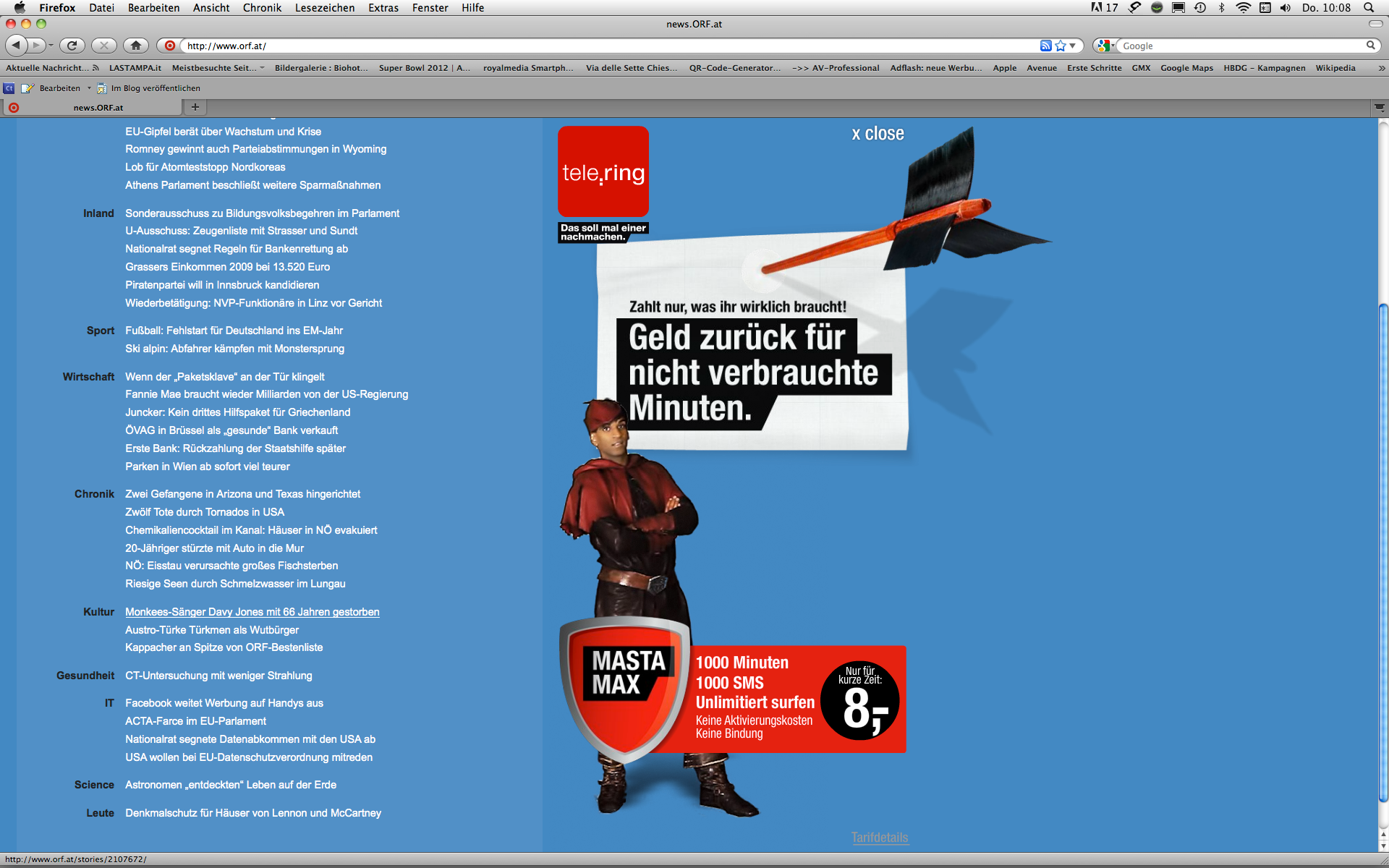1389x868 pixels.
Task: Click the scrollbar down arrow
Action: point(1383,846)
